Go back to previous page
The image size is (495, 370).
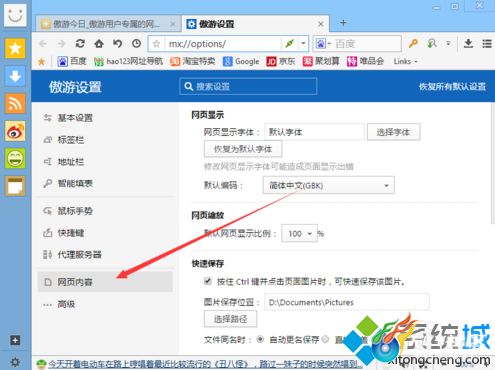[x=43, y=44]
